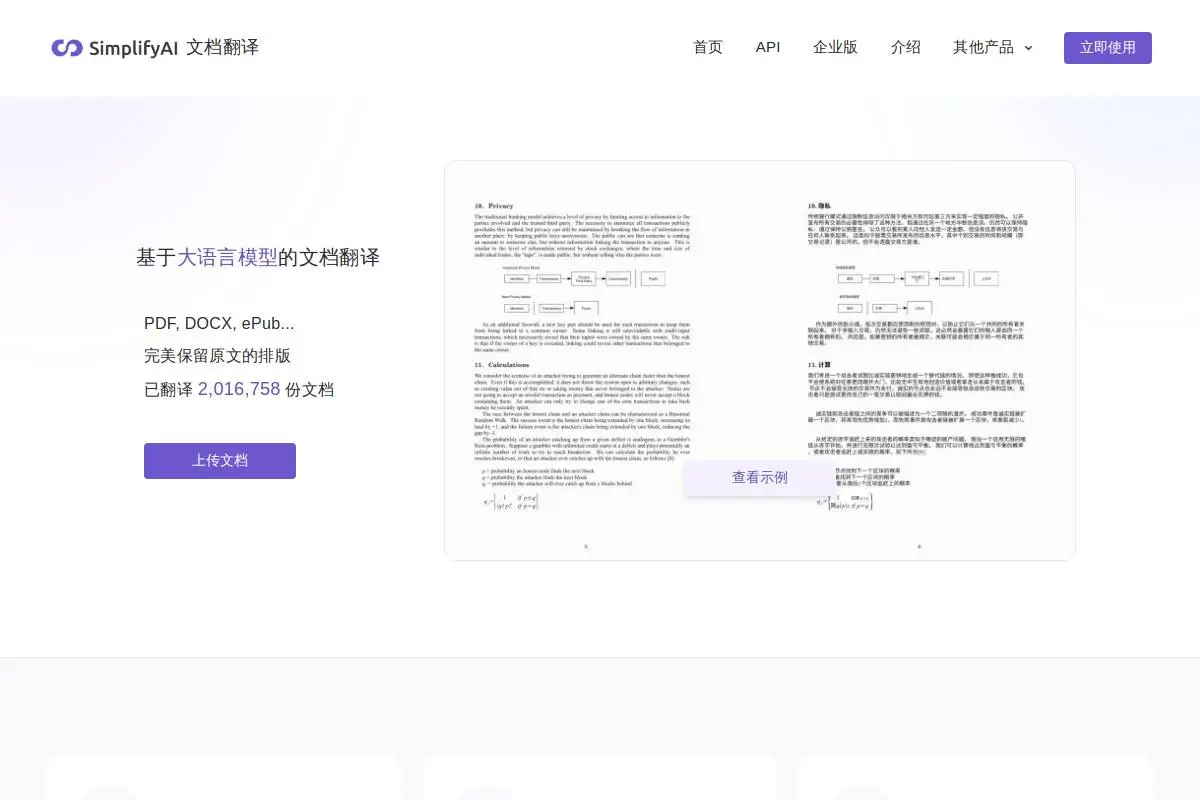Expand the 其他产品 dropdown
Viewport: 1200px width, 800px height.
993,47
